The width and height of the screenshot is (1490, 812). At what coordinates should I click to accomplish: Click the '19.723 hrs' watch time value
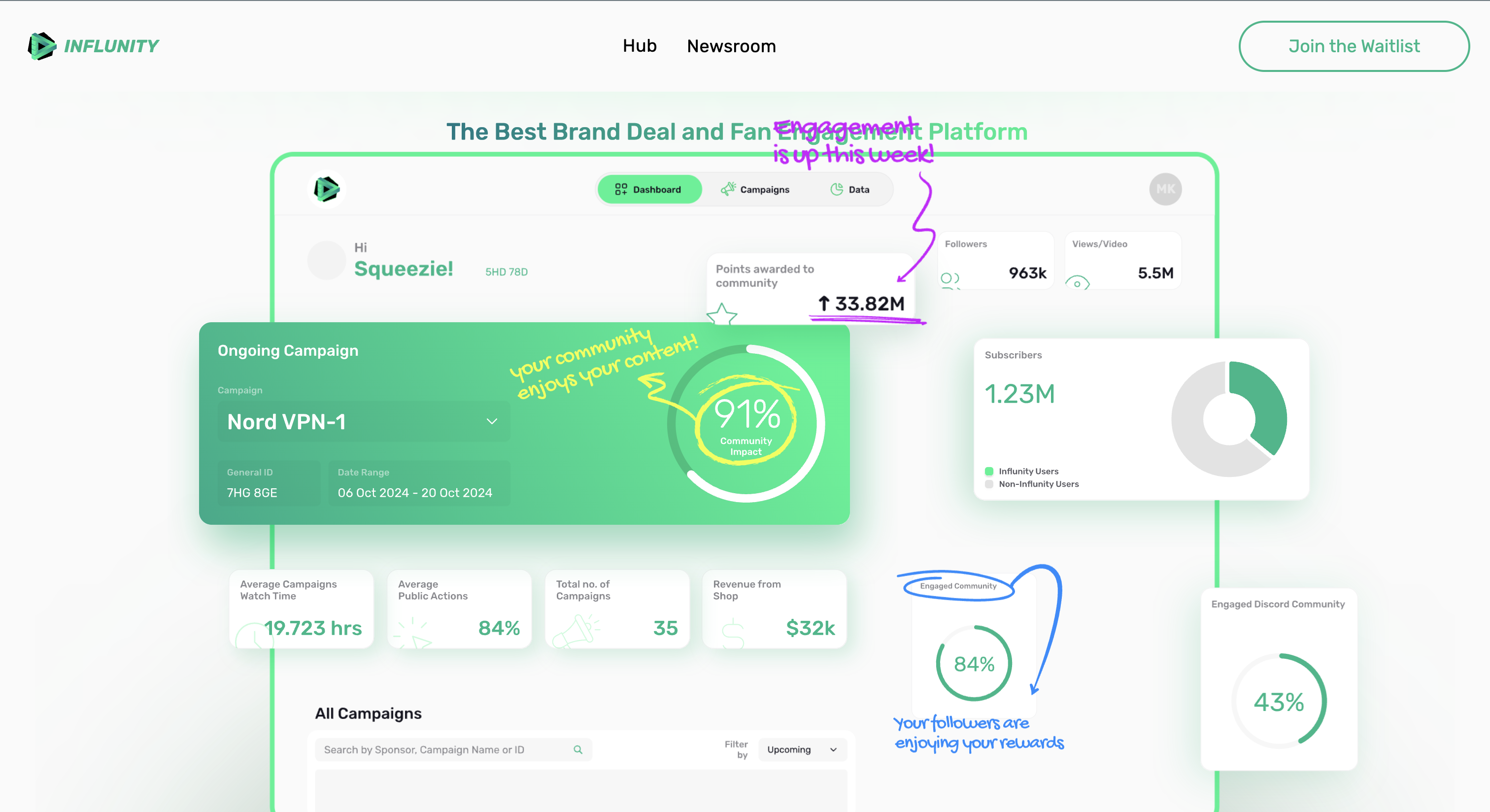click(x=312, y=628)
